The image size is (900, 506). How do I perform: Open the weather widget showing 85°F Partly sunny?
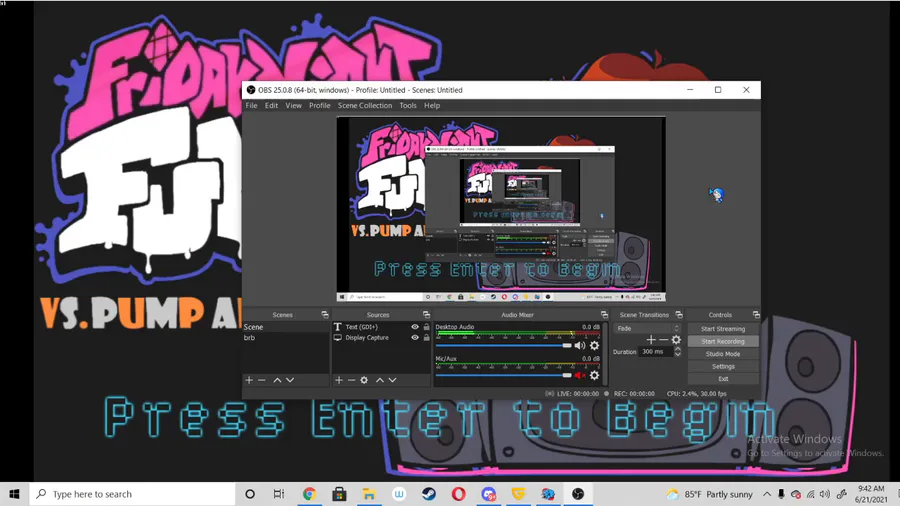[x=709, y=494]
